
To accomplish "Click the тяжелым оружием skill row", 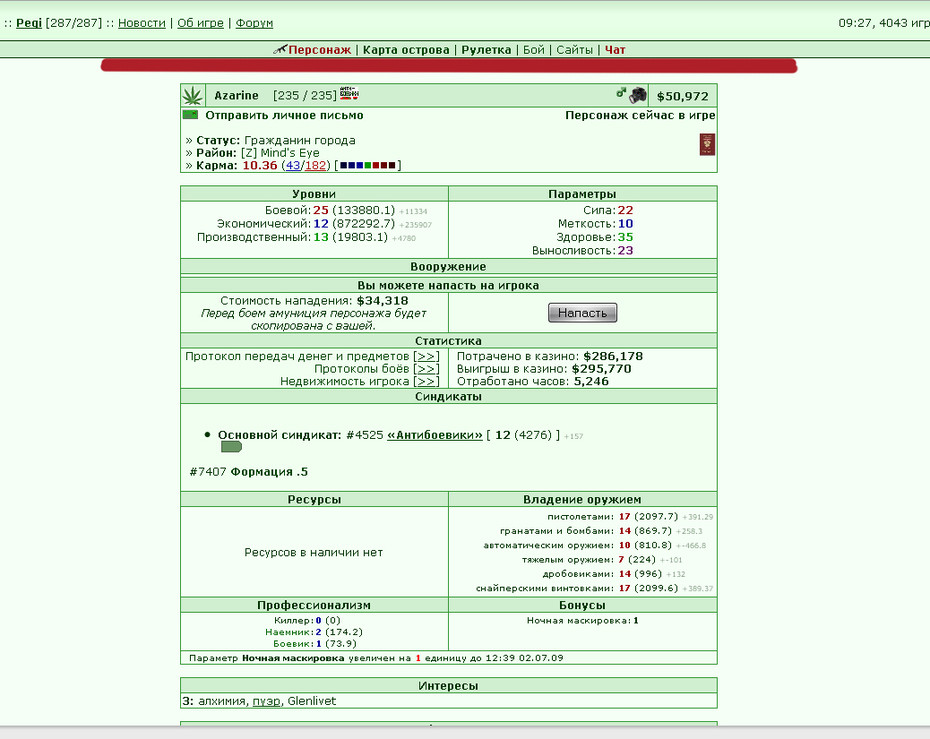I will point(602,560).
